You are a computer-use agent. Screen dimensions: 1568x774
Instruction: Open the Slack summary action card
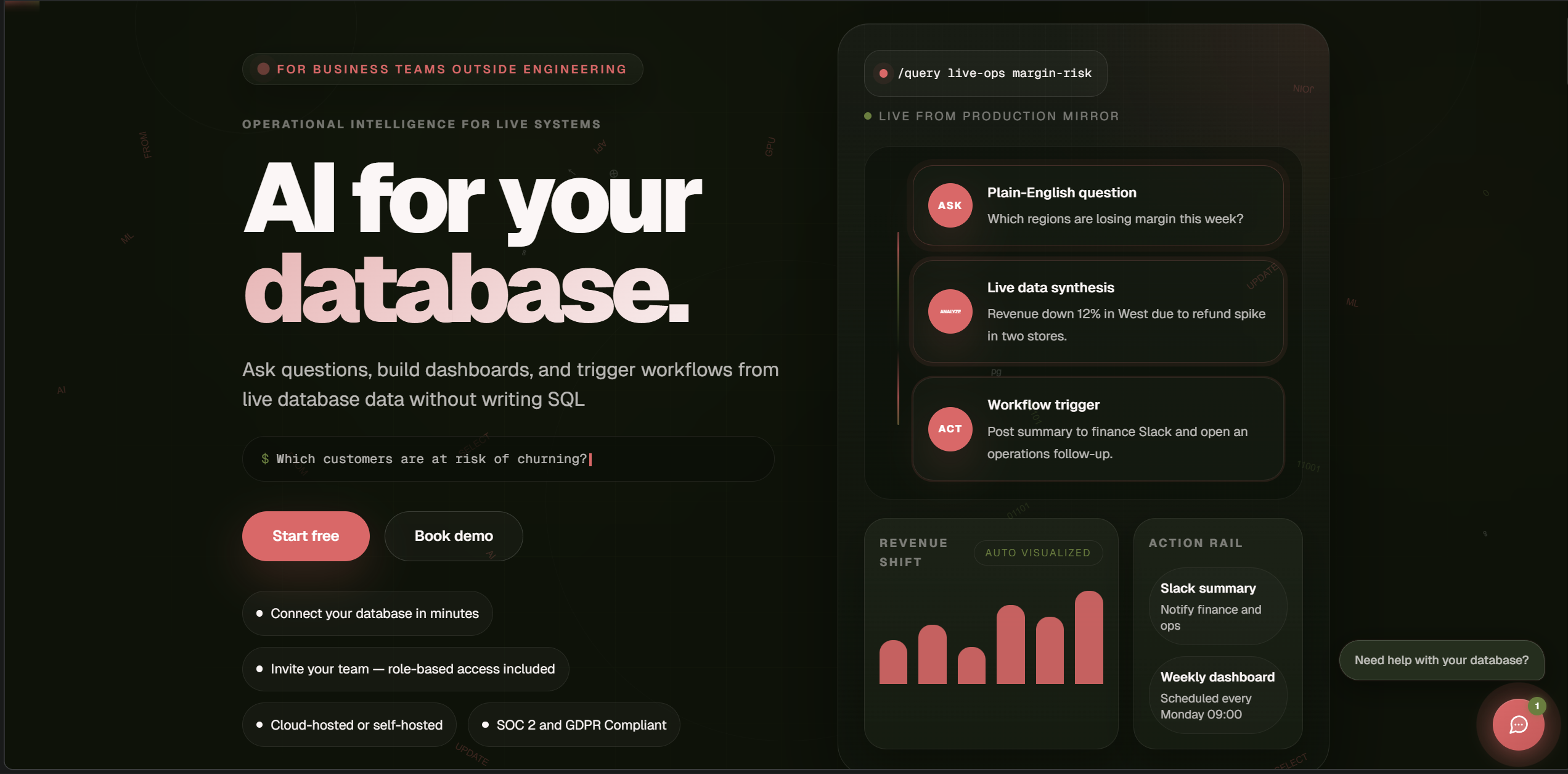click(1217, 606)
